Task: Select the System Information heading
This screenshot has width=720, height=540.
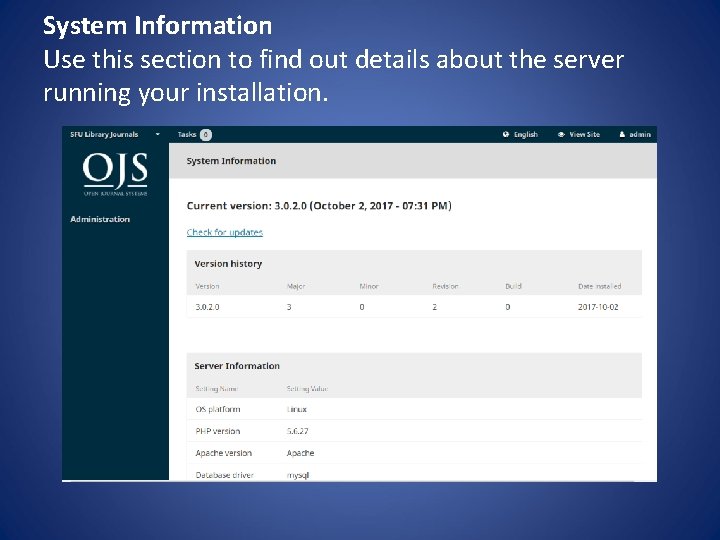Action: tap(231, 161)
